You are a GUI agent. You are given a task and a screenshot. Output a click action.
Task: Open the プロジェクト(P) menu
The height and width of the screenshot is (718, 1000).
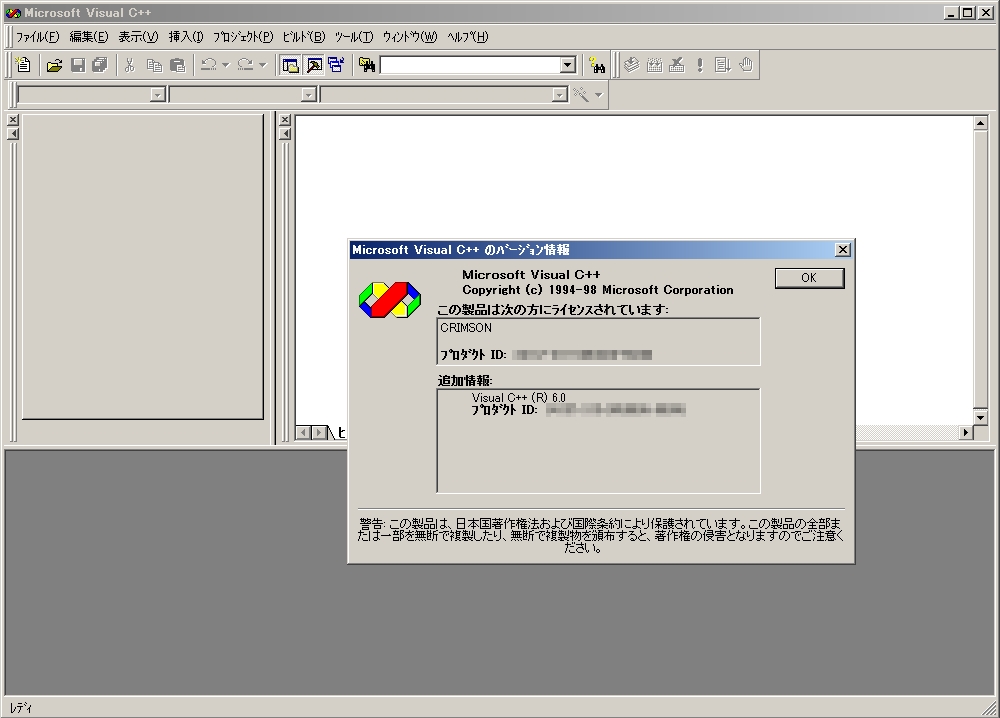click(243, 37)
